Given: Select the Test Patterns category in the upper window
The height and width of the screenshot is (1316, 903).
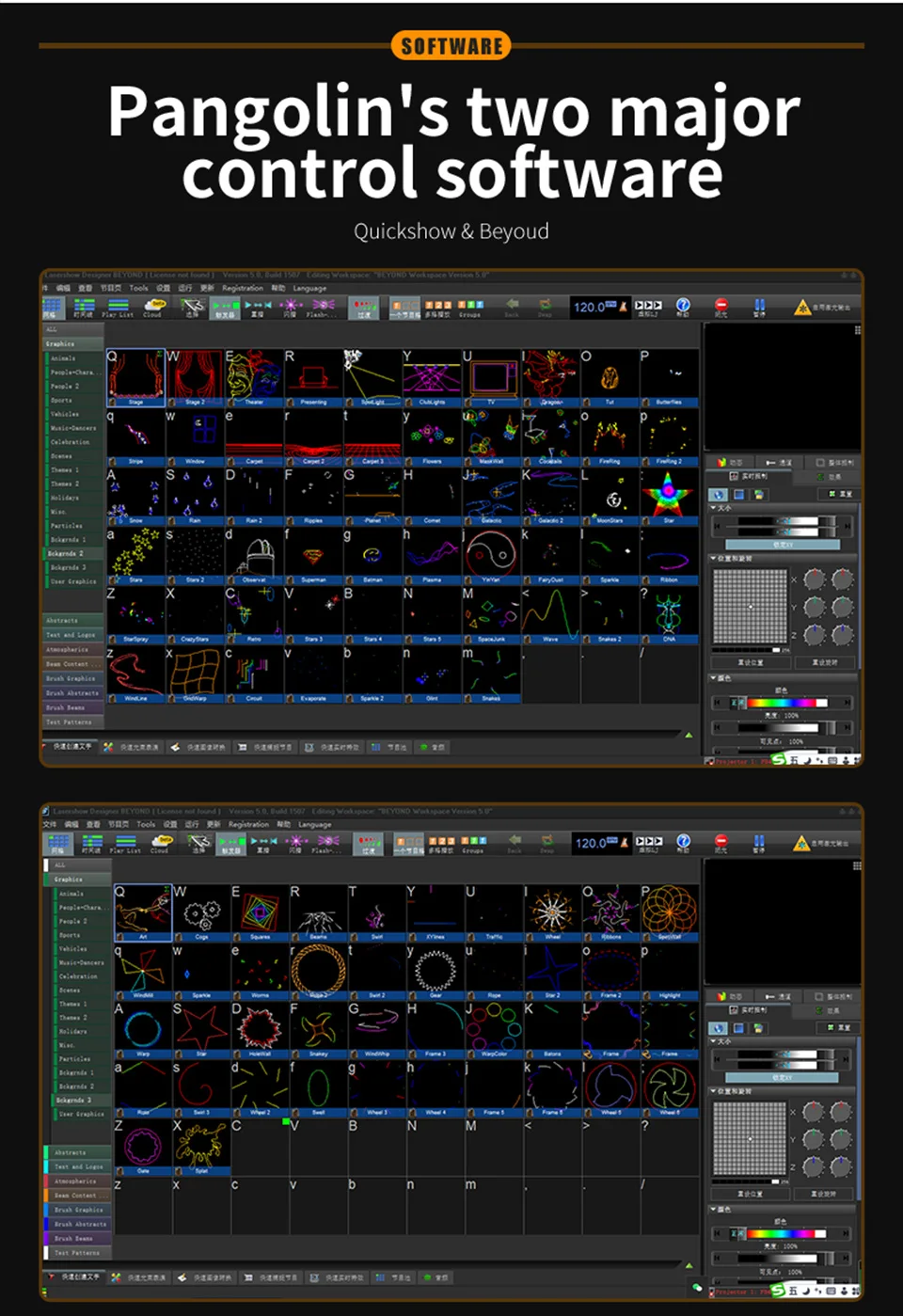Looking at the screenshot, I should coord(72,721).
